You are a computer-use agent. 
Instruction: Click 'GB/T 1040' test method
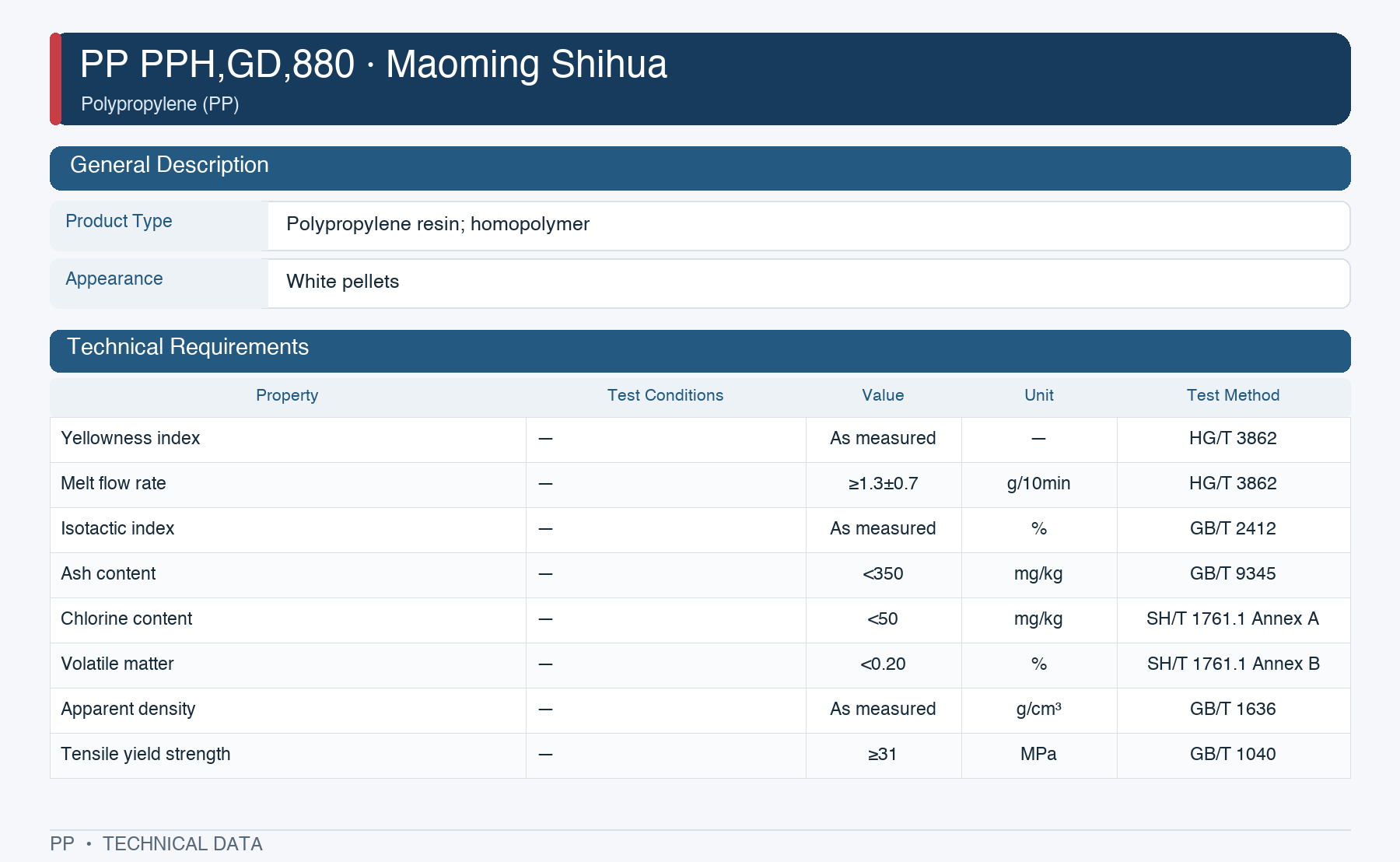tap(1233, 755)
